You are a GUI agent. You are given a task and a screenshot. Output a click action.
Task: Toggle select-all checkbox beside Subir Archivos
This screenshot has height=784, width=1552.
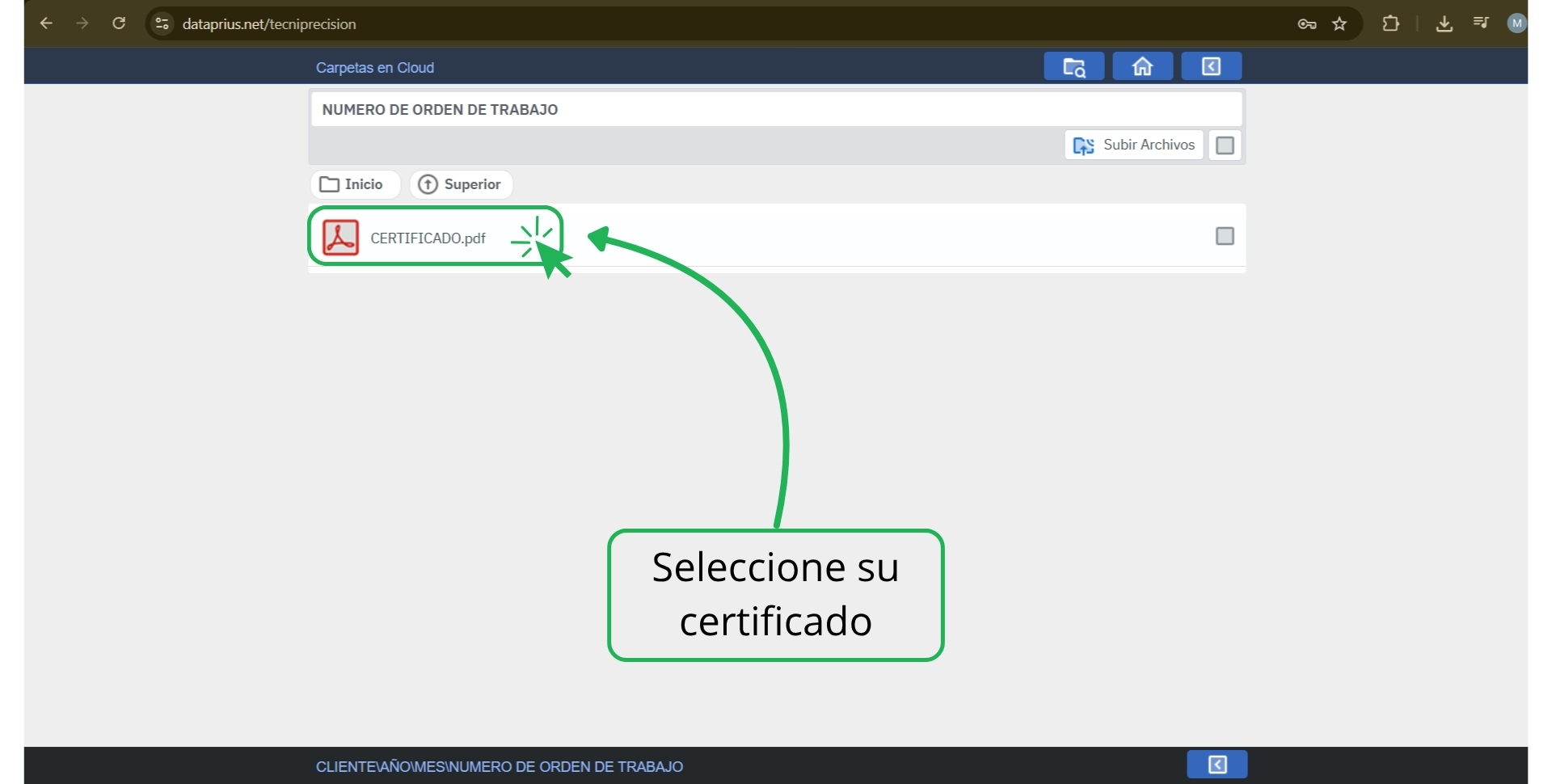(1225, 145)
